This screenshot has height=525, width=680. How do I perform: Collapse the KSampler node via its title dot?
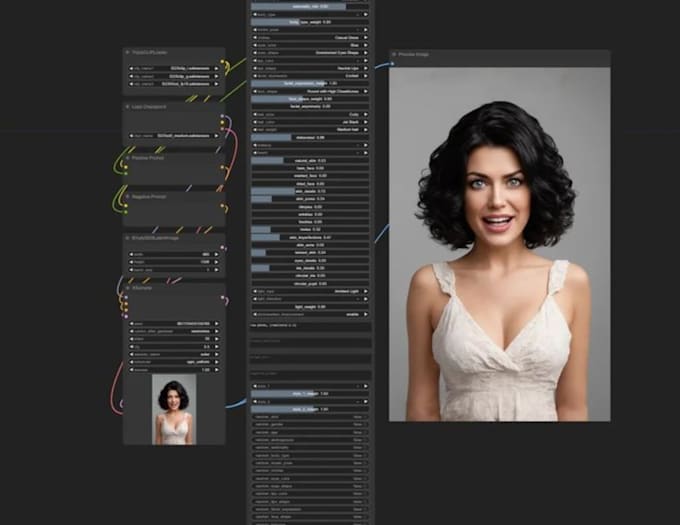pyautogui.click(x=128, y=288)
